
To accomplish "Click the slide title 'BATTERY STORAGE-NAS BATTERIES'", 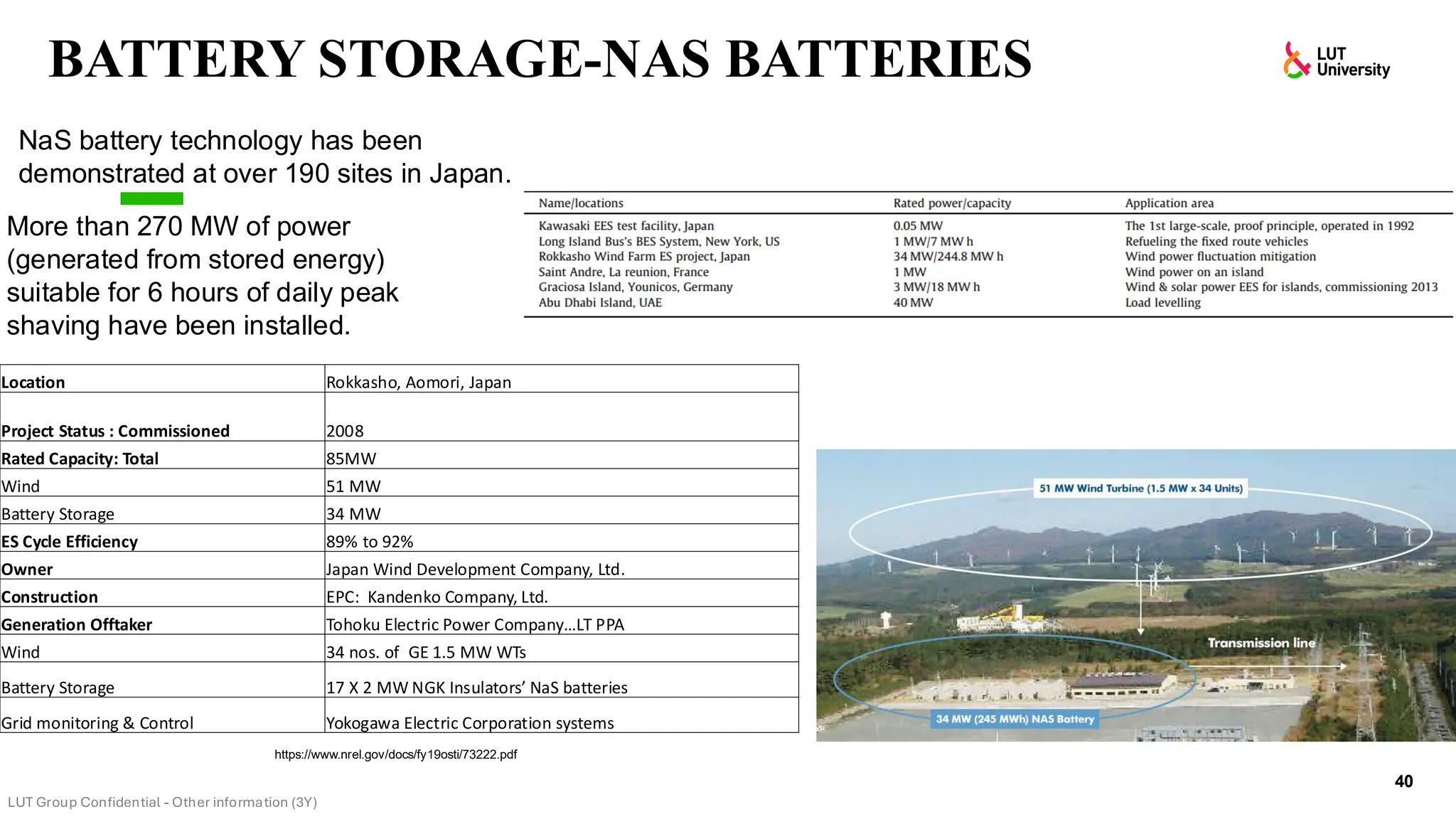I will [540, 58].
